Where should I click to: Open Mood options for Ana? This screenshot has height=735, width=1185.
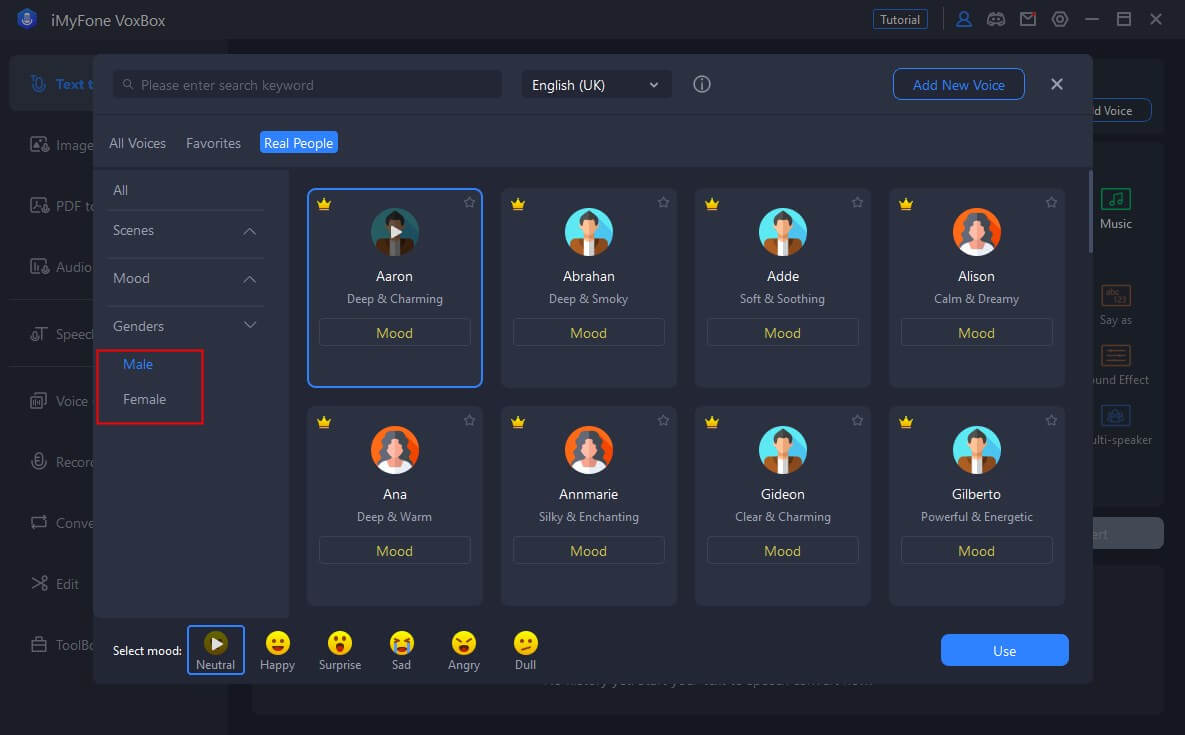[394, 551]
